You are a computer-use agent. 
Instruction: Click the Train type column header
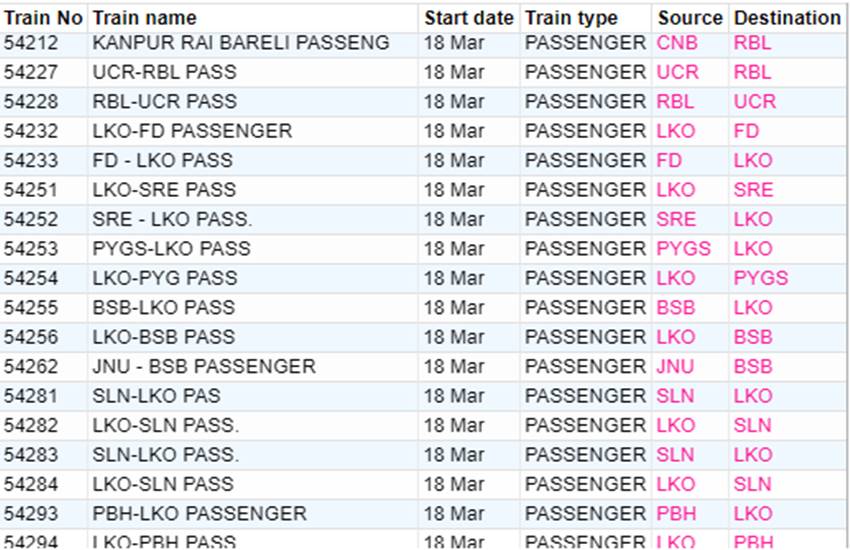571,18
